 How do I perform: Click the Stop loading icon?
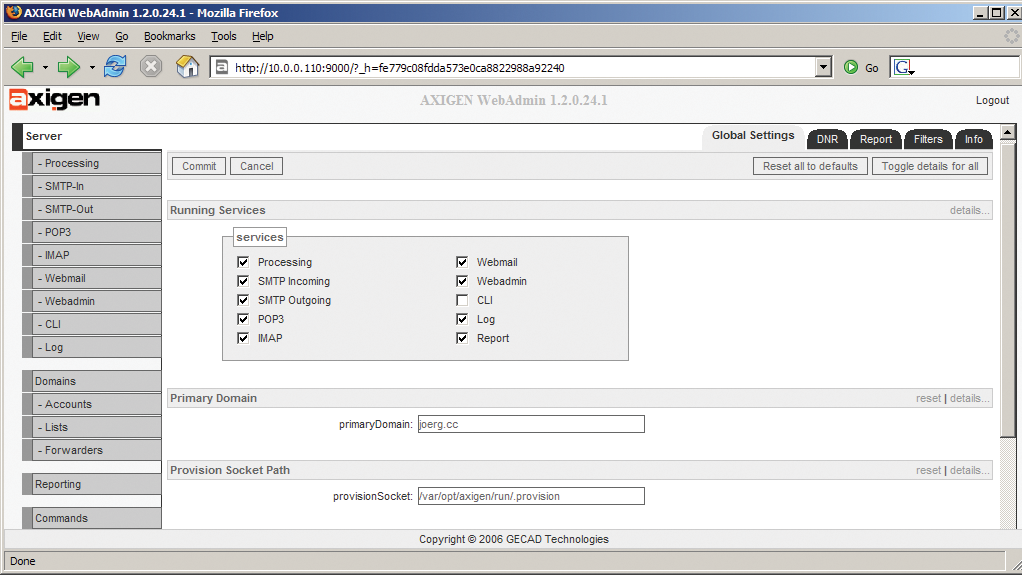click(151, 66)
